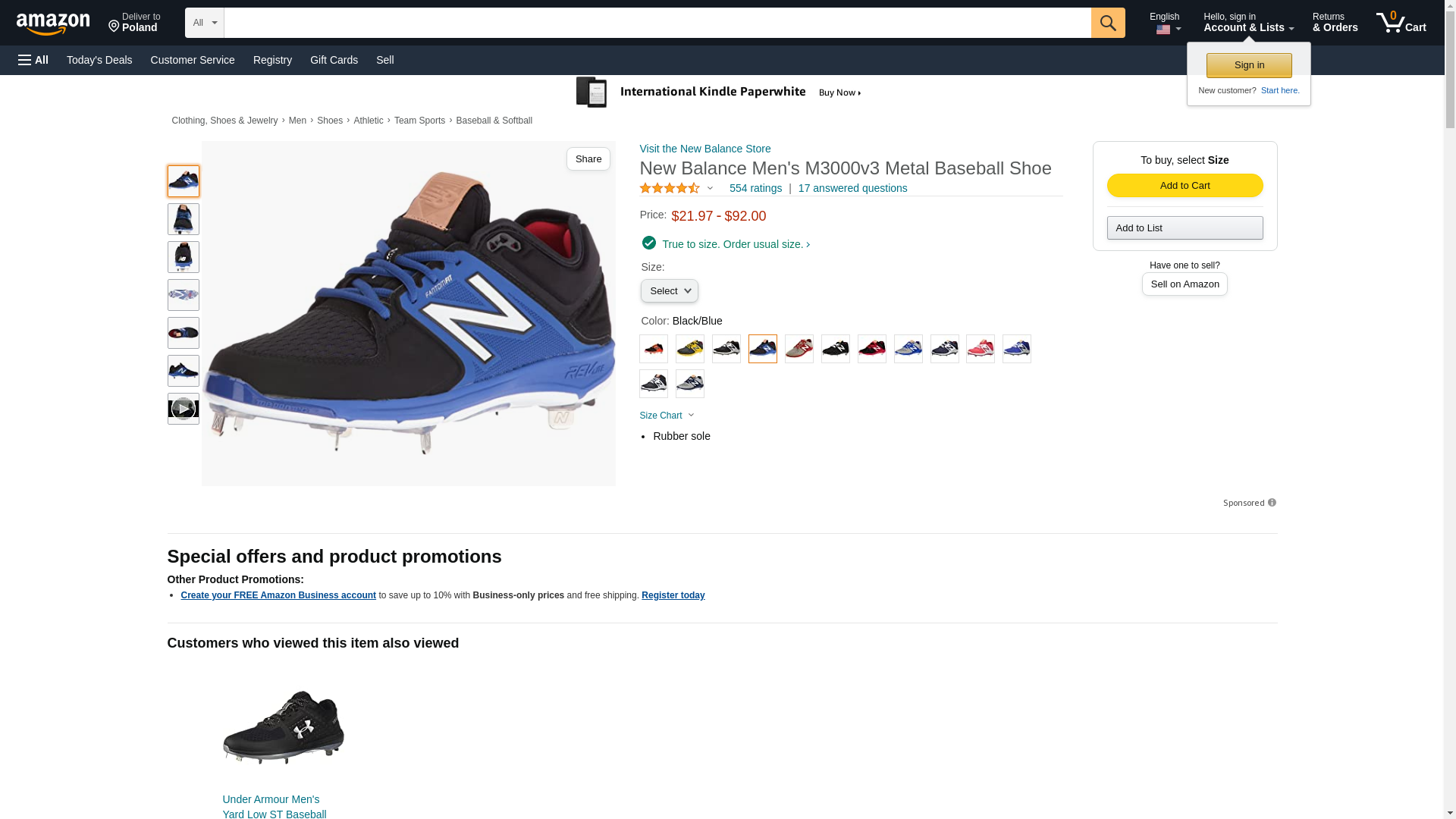Select the black and yellow color swatch

coord(690,349)
